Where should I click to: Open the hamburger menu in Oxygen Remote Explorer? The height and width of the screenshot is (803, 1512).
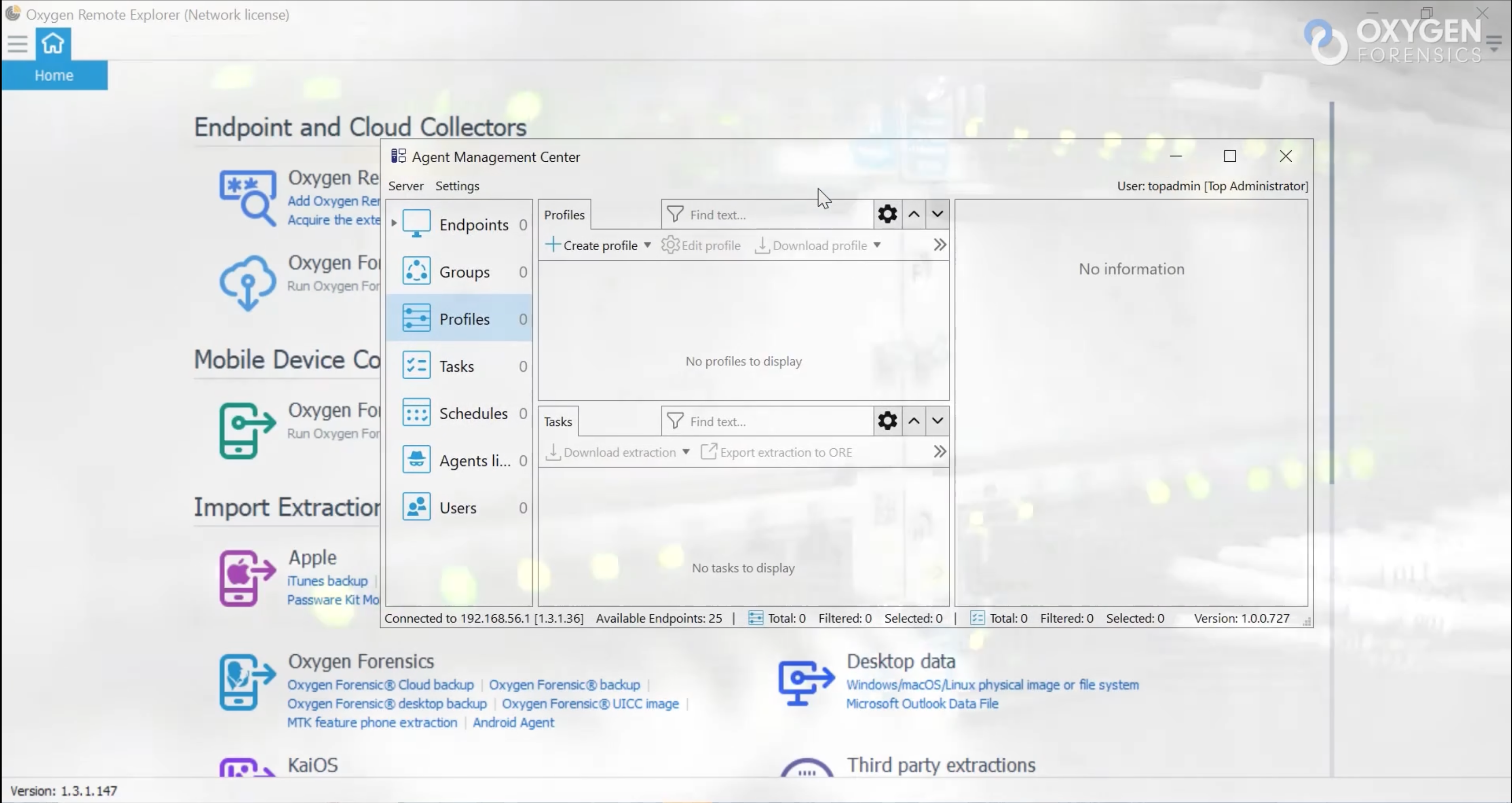(18, 44)
